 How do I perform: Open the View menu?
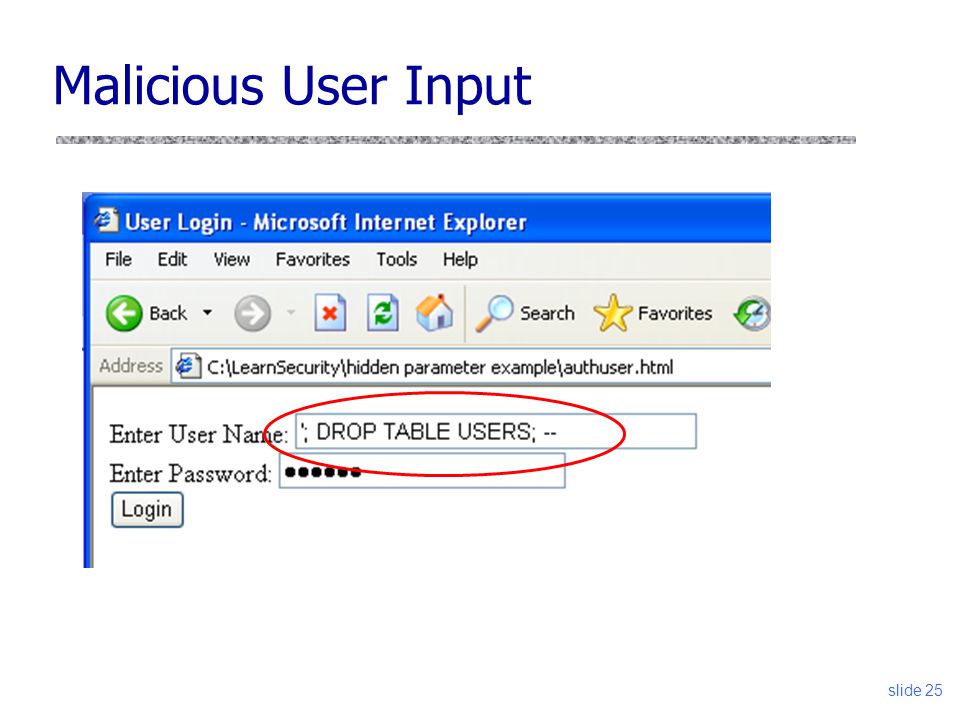231,260
